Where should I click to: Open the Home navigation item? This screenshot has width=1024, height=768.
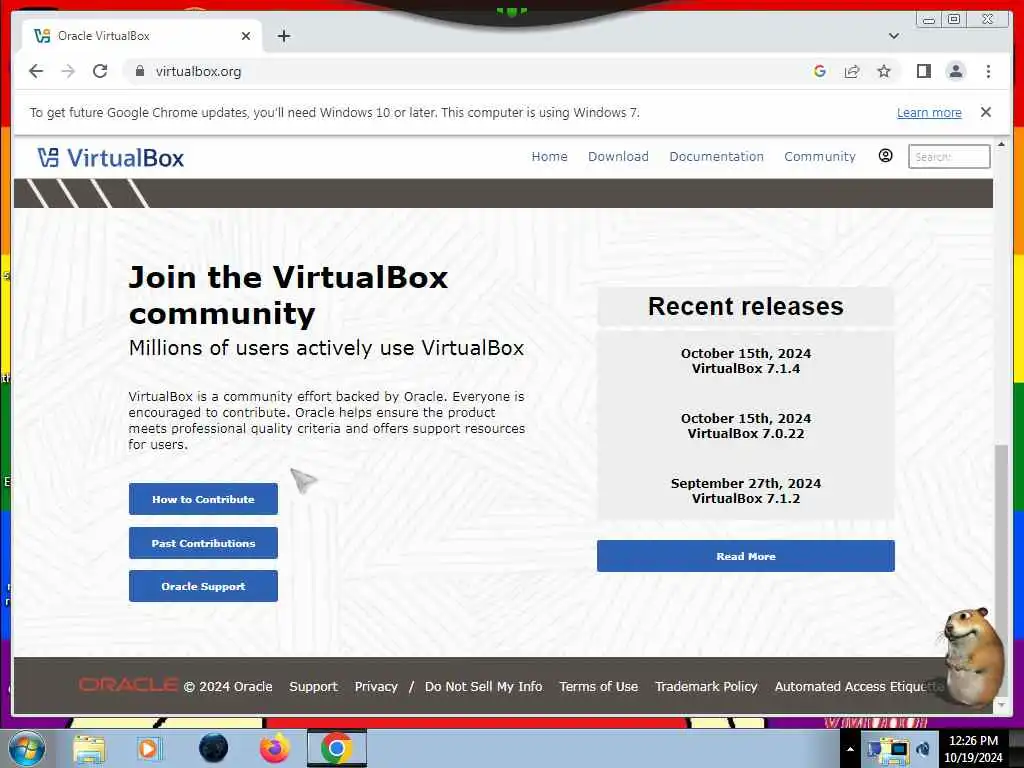tap(549, 157)
